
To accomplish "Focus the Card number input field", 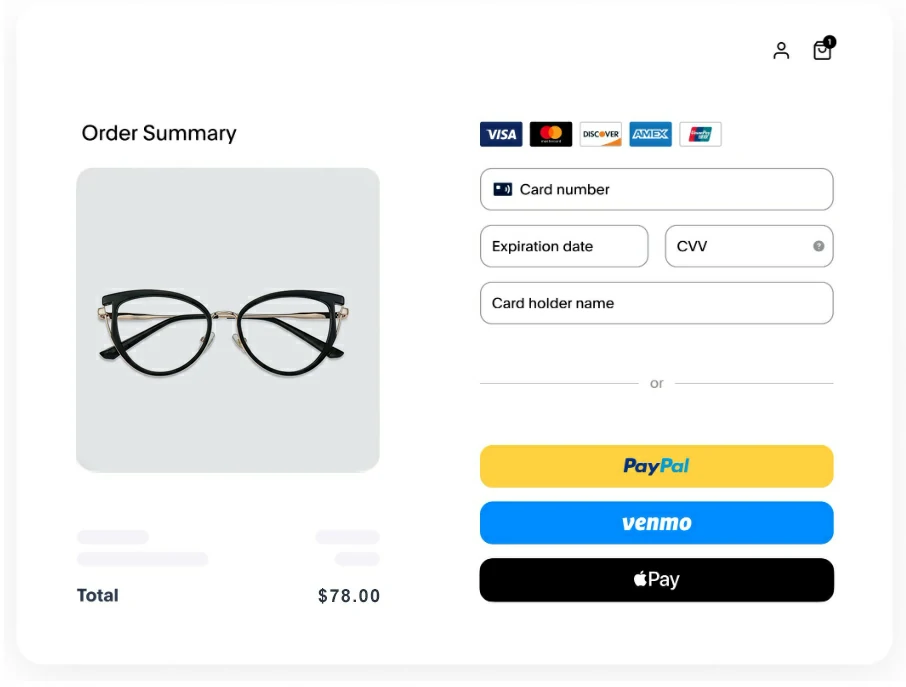I will (656, 190).
